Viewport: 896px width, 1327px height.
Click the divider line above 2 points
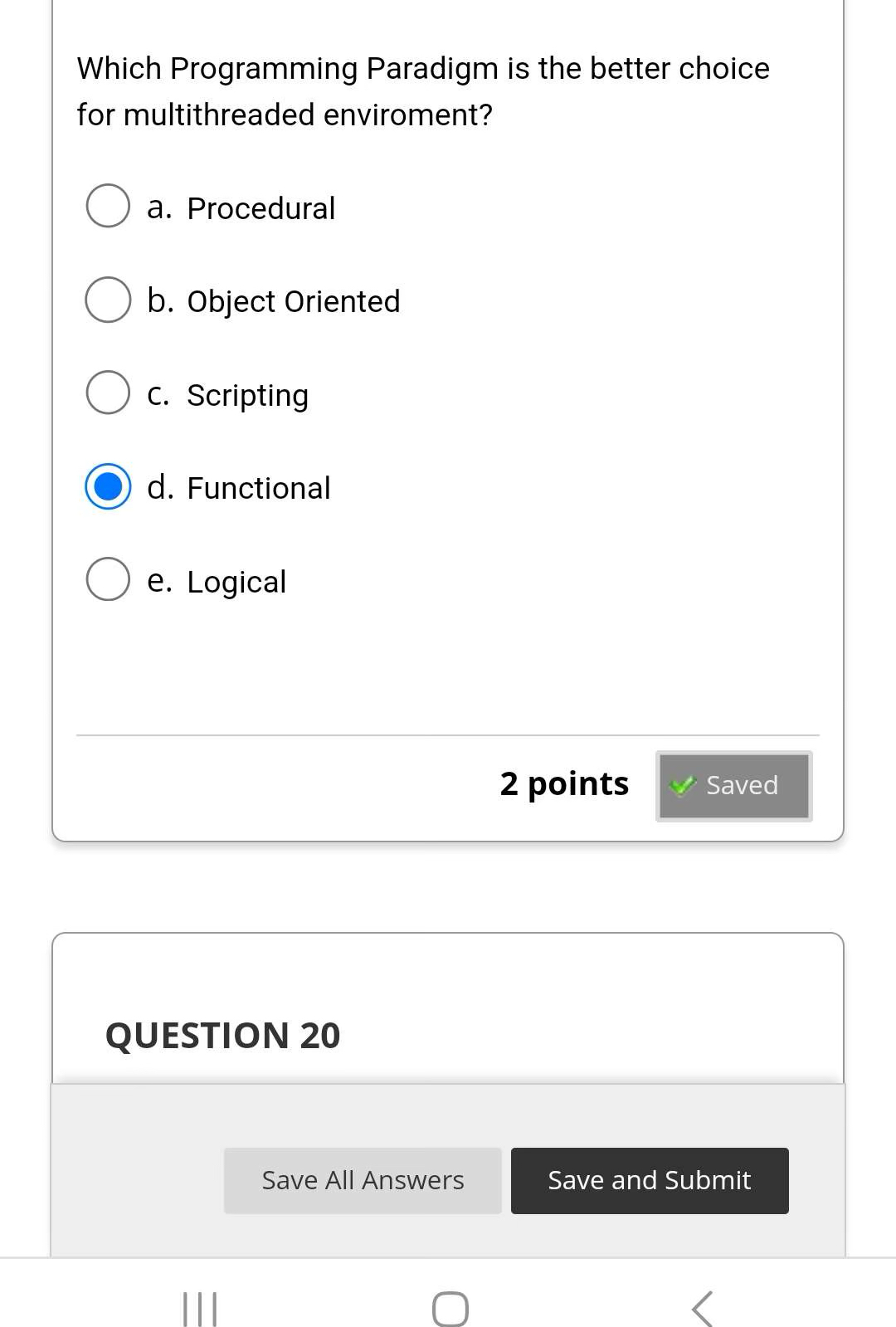[x=448, y=734]
